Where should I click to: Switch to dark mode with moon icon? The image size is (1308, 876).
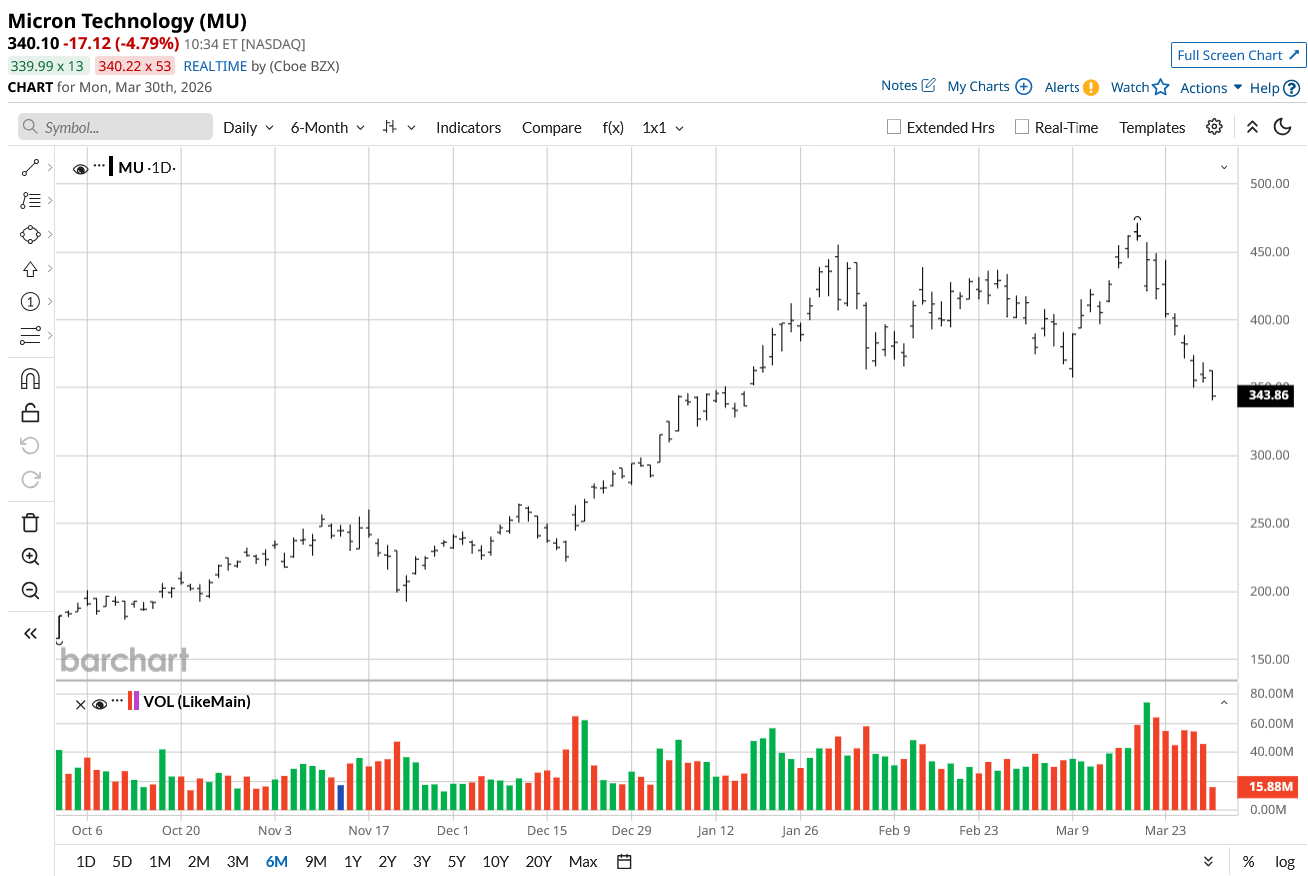1283,127
